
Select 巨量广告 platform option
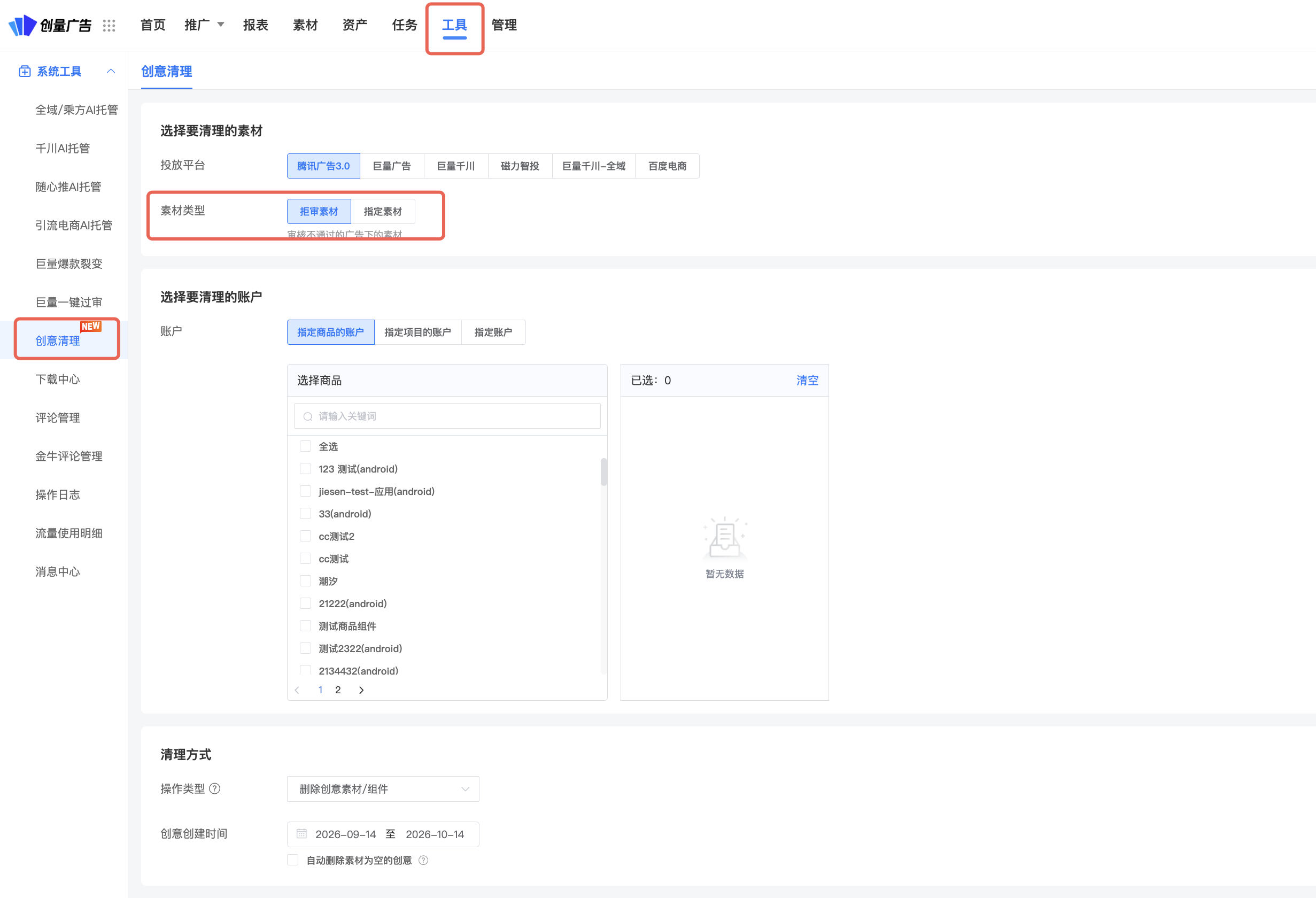click(x=392, y=166)
